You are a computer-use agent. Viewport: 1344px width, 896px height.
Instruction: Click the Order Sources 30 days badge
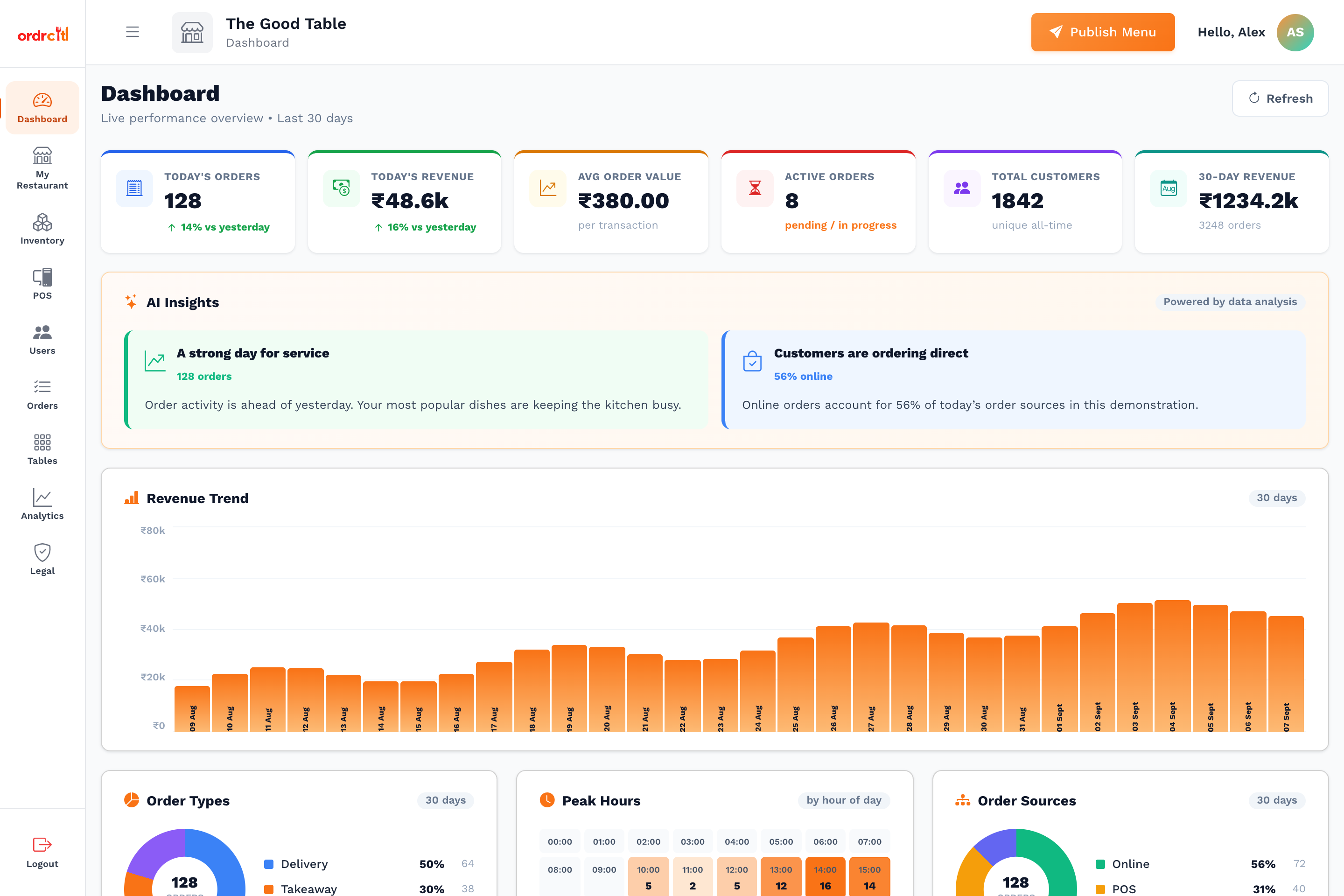point(1277,800)
